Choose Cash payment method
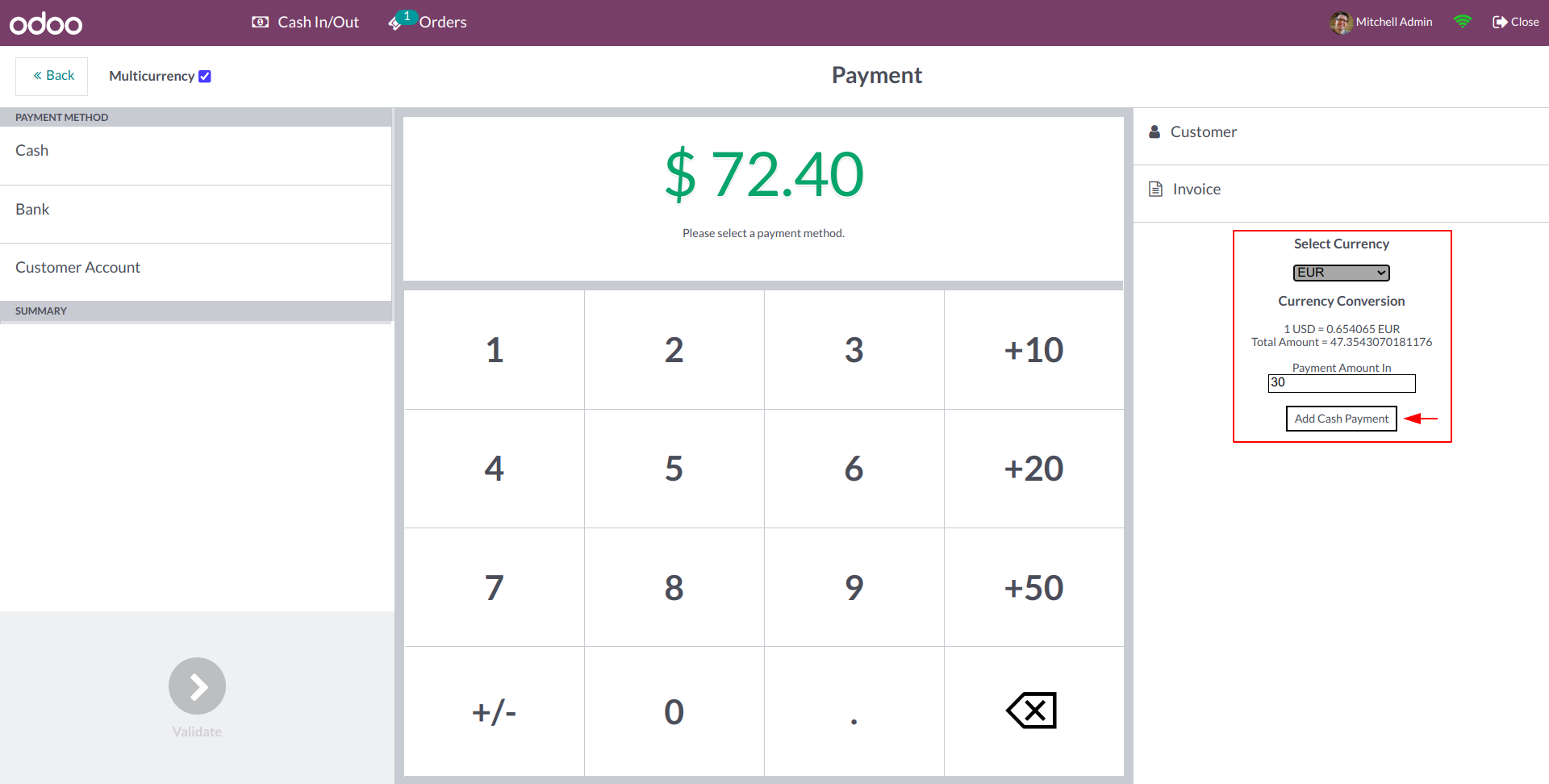 pyautogui.click(x=32, y=151)
